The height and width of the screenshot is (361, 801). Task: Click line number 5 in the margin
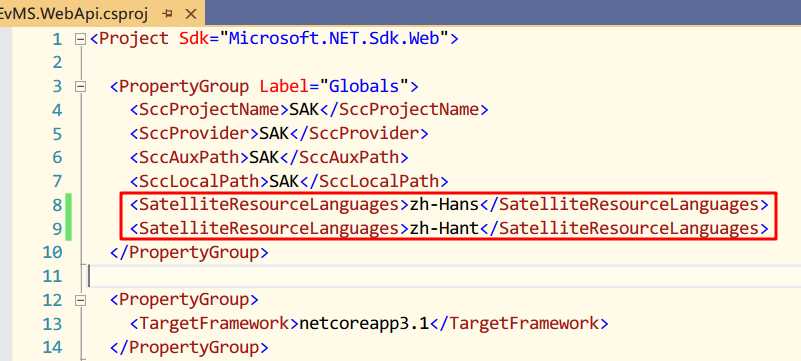(x=56, y=134)
